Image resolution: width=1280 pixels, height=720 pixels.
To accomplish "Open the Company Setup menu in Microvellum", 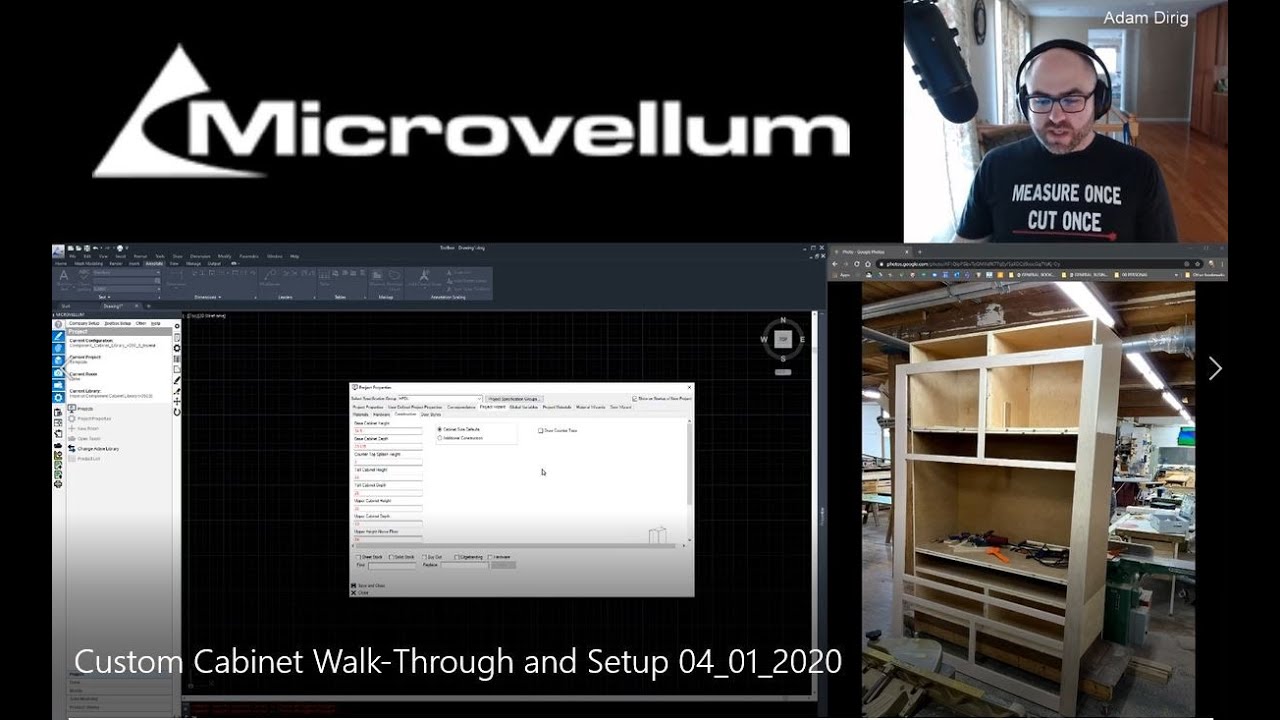I will click(84, 323).
